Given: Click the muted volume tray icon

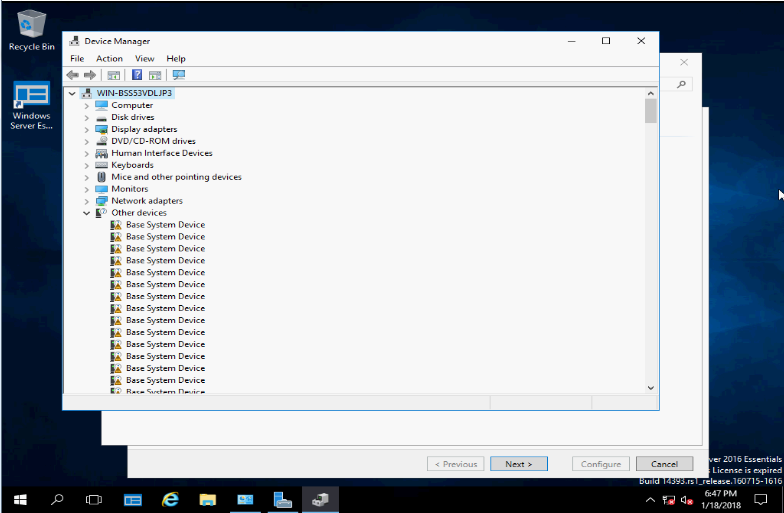Looking at the screenshot, I should 686,500.
